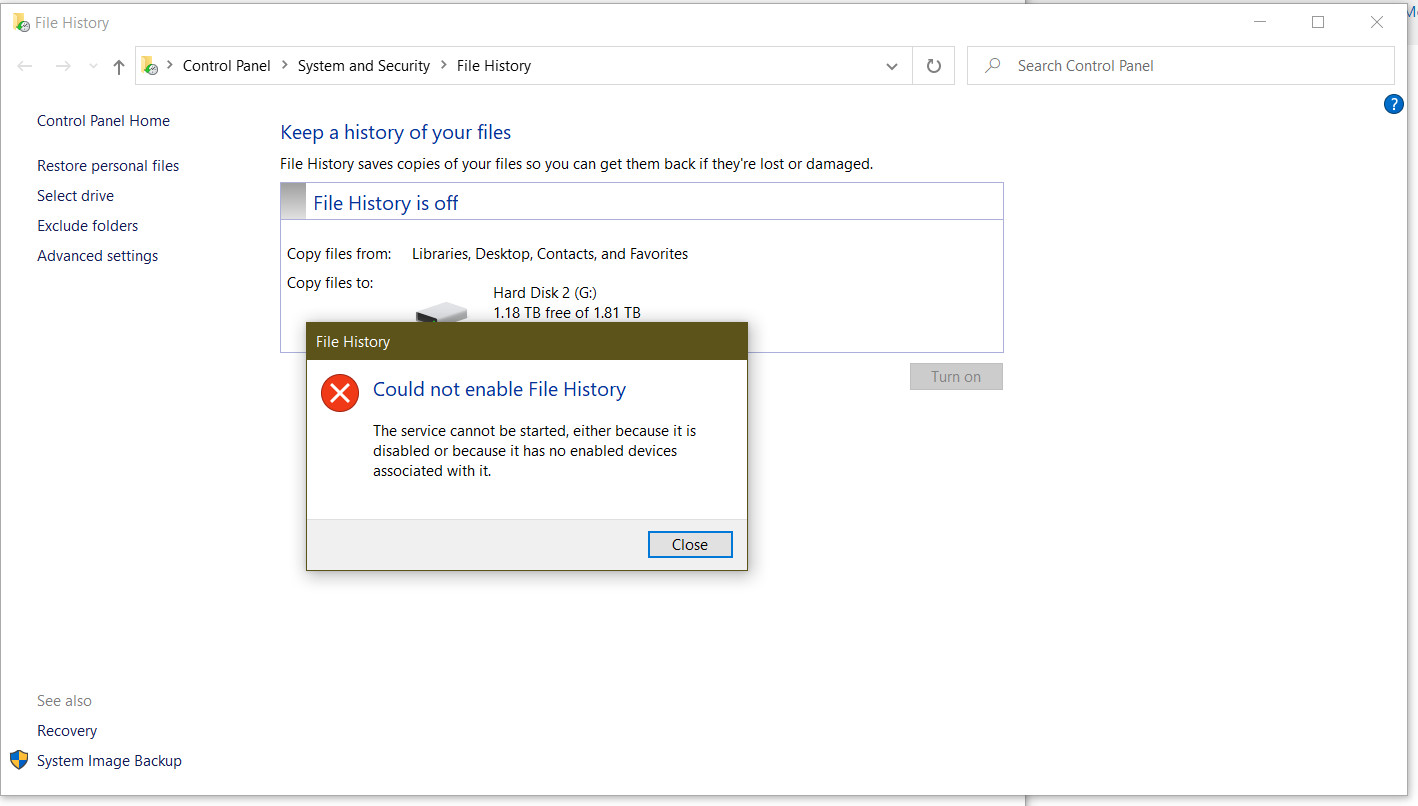Click the Back navigation arrow
1418x806 pixels.
tap(26, 66)
